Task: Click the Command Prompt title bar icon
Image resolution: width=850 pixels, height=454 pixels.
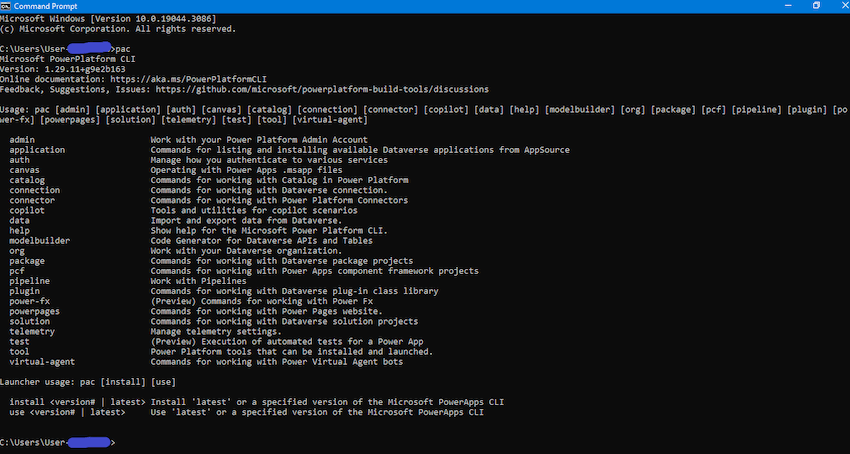Action: click(x=6, y=6)
